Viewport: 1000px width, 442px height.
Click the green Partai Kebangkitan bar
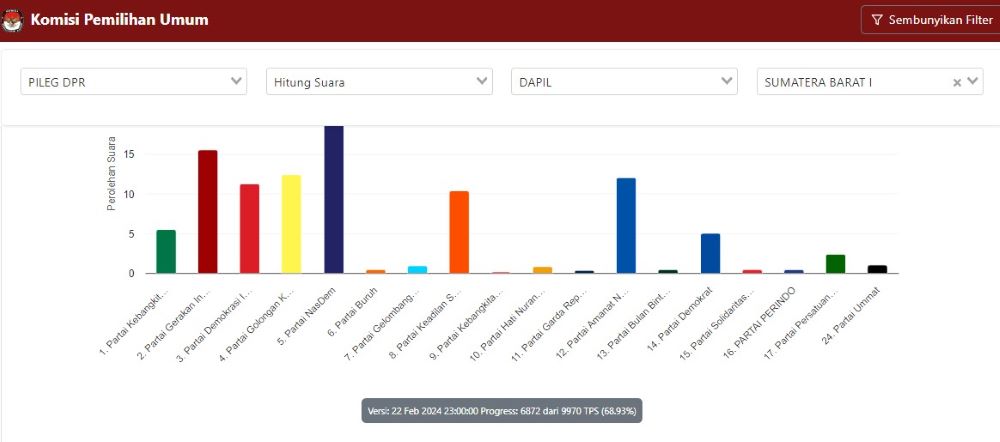tap(166, 251)
